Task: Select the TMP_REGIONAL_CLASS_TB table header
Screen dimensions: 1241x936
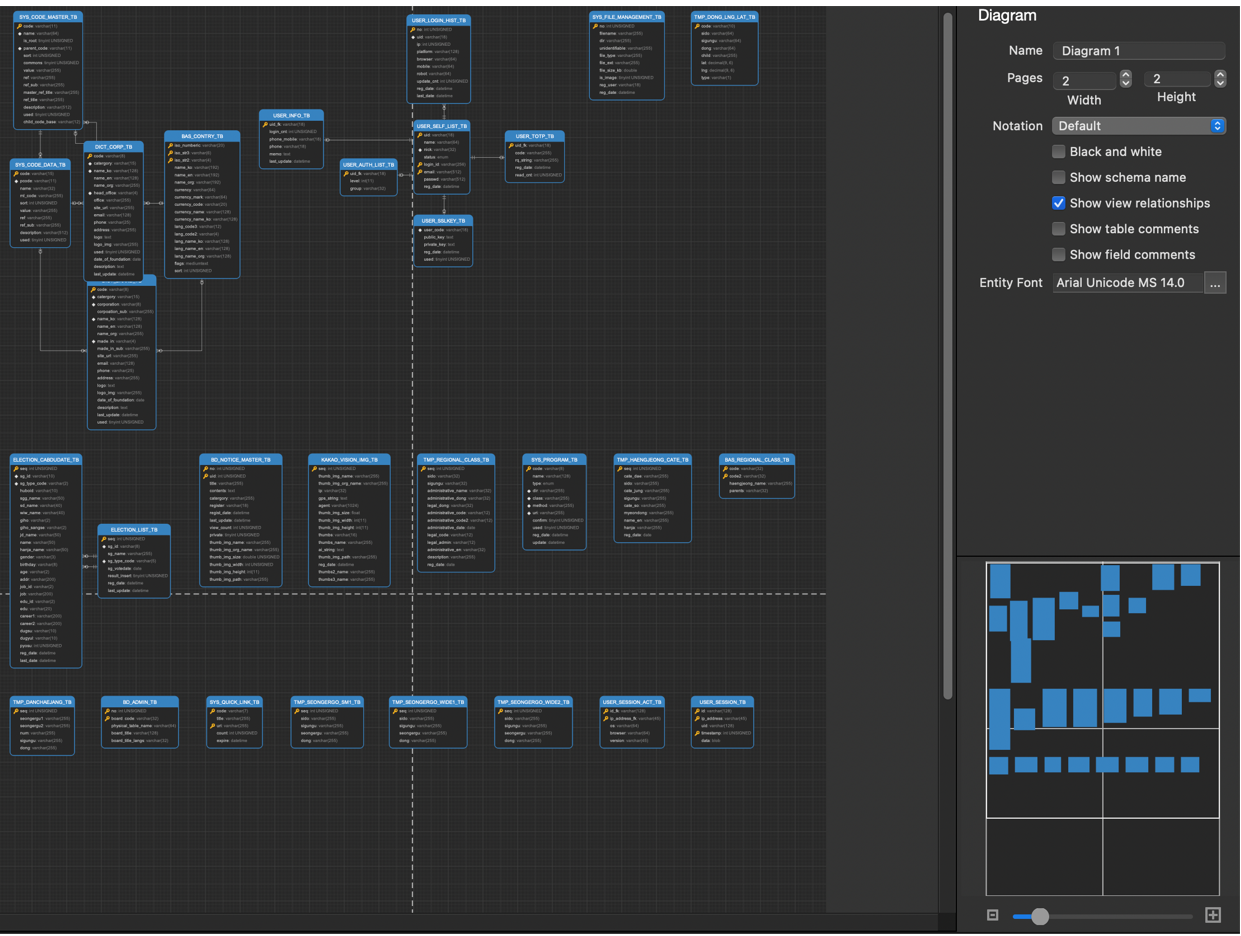Action: click(456, 460)
